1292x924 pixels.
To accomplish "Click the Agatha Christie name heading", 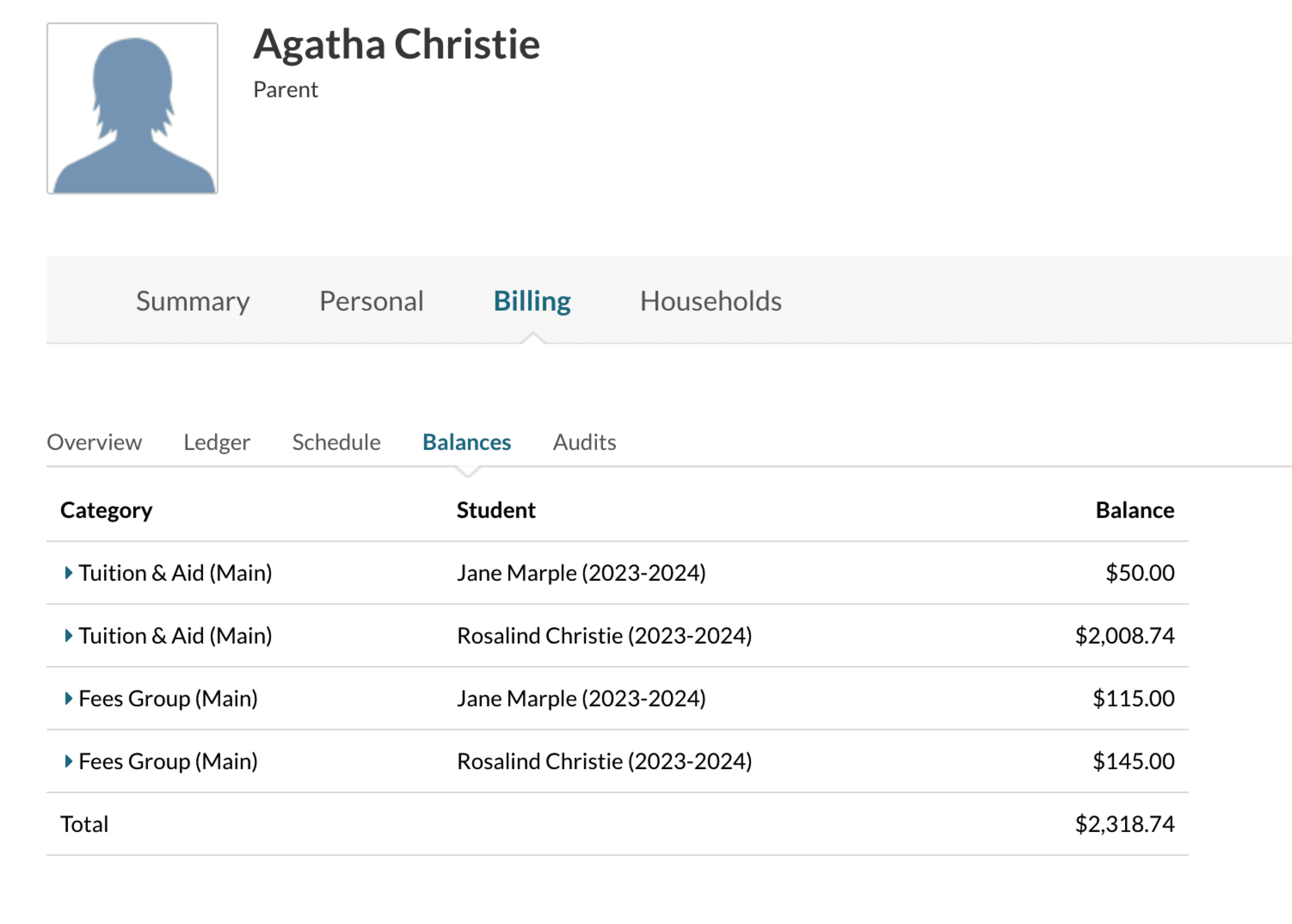I will pos(397,44).
